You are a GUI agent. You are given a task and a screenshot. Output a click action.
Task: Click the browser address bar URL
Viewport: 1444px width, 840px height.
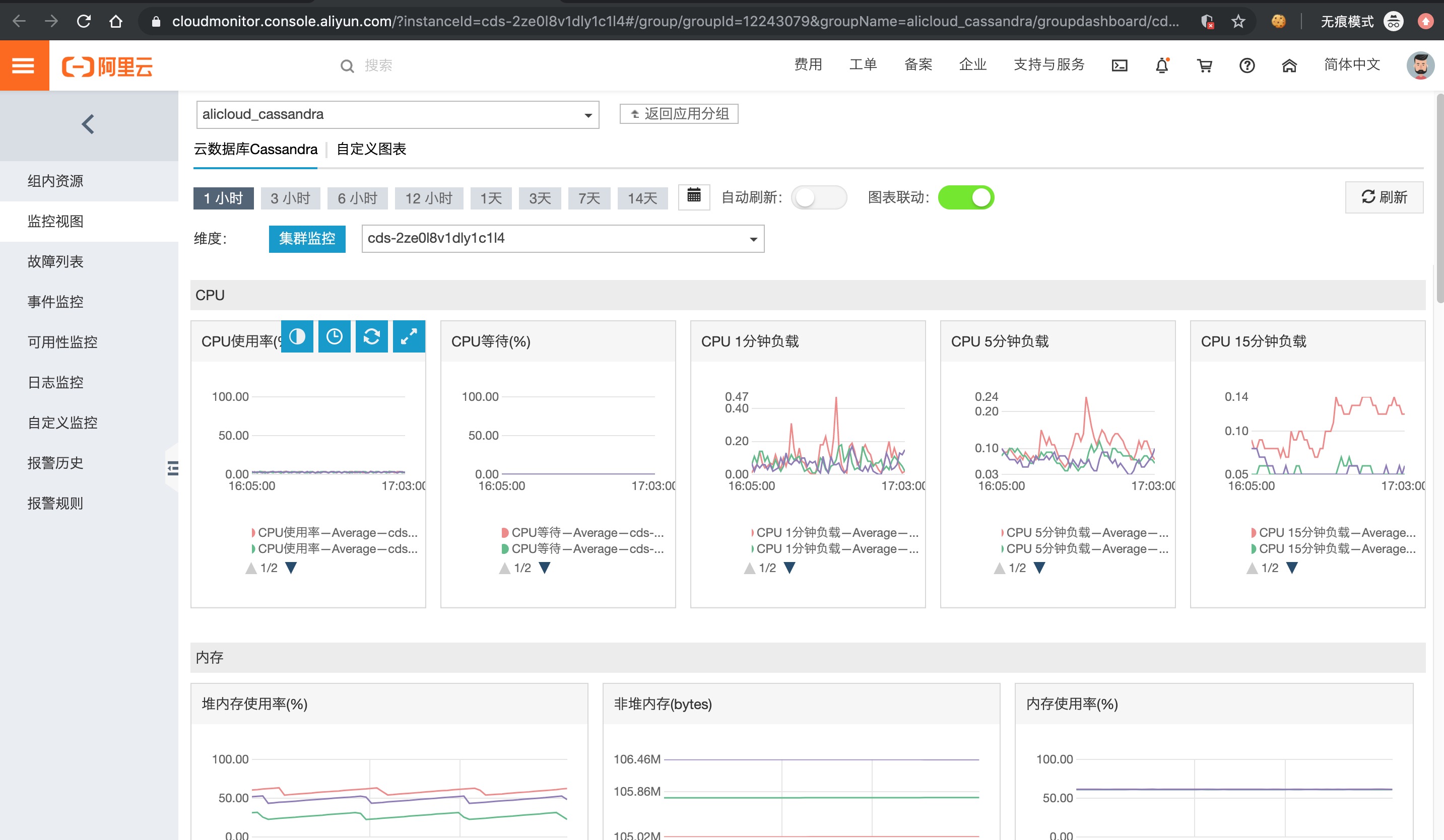coord(675,21)
